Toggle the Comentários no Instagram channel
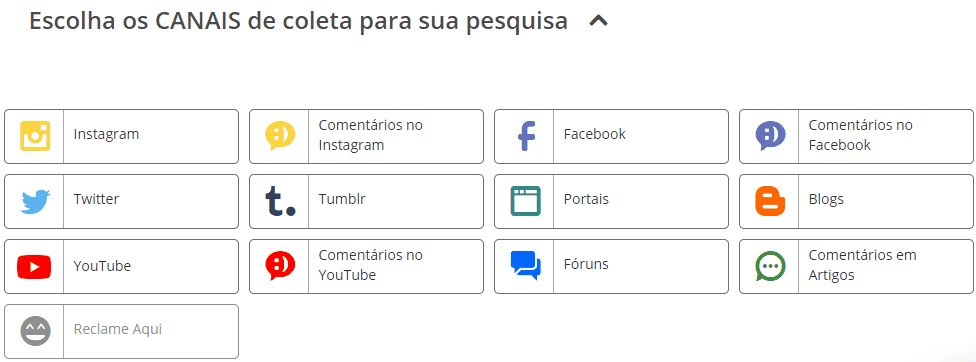Image resolution: width=976 pixels, height=362 pixels. 367,136
